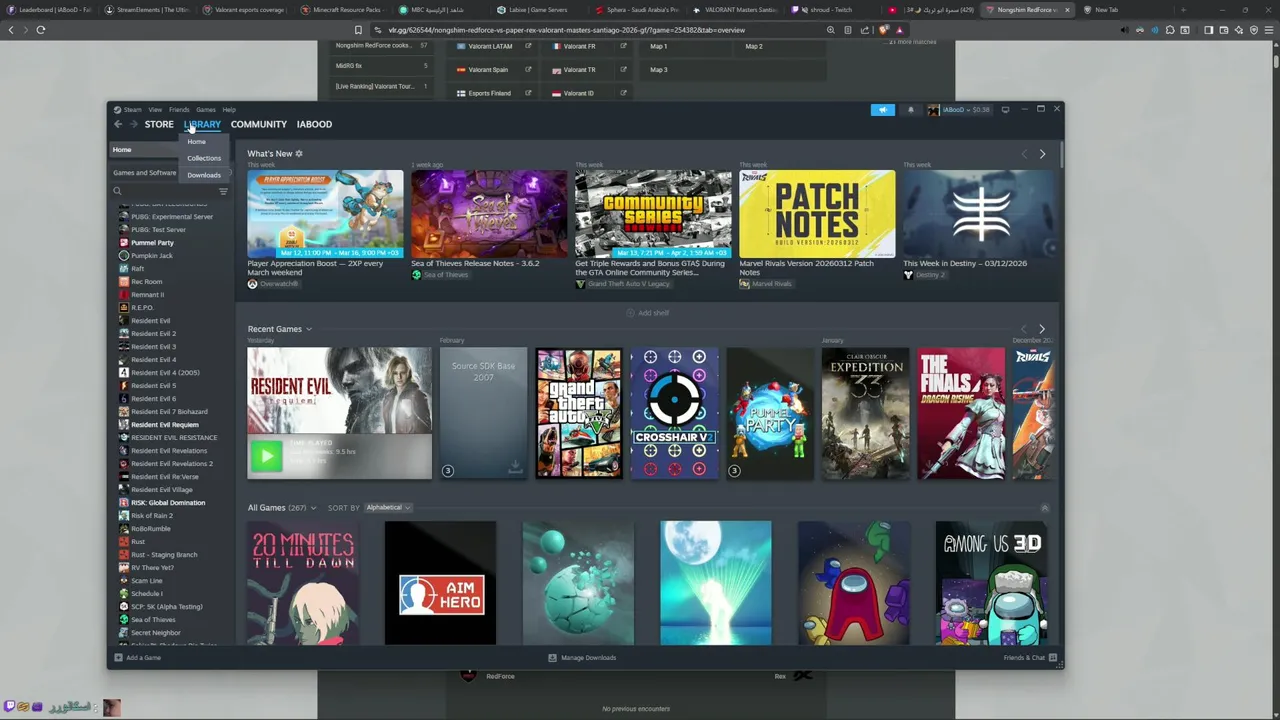Open the library advanced filter icon

click(x=223, y=191)
